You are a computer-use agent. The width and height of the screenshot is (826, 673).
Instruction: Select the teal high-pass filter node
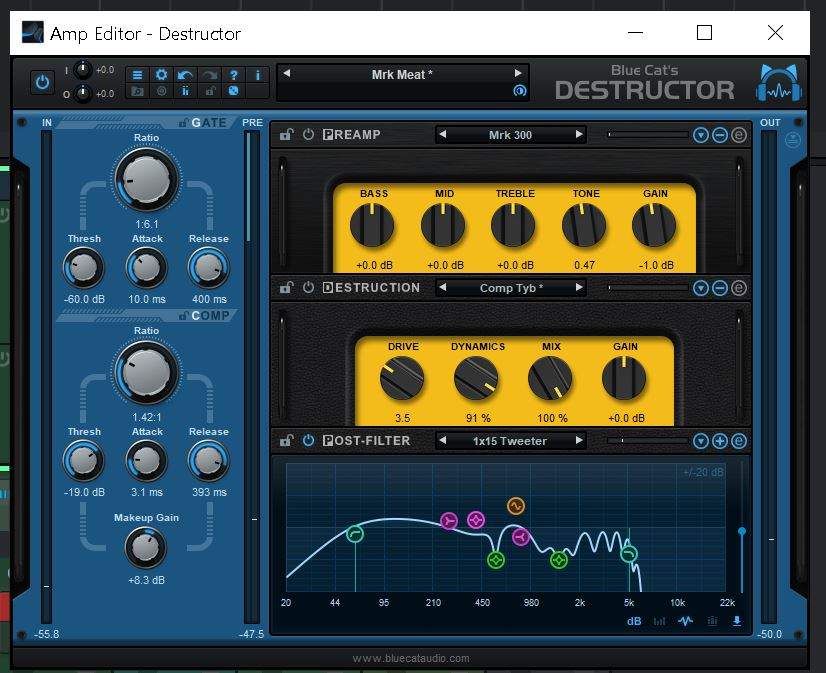[356, 534]
